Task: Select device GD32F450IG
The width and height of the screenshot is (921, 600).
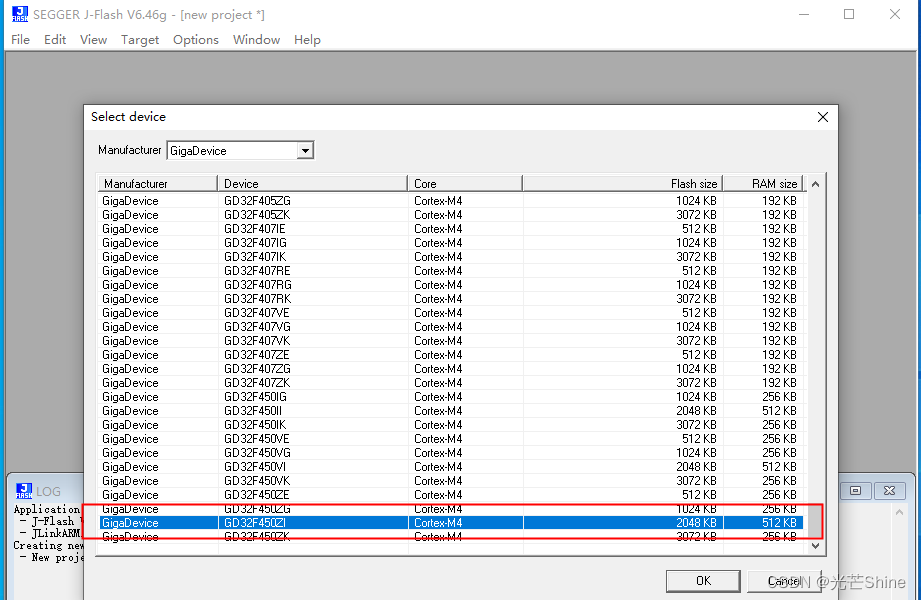Action: click(451, 397)
